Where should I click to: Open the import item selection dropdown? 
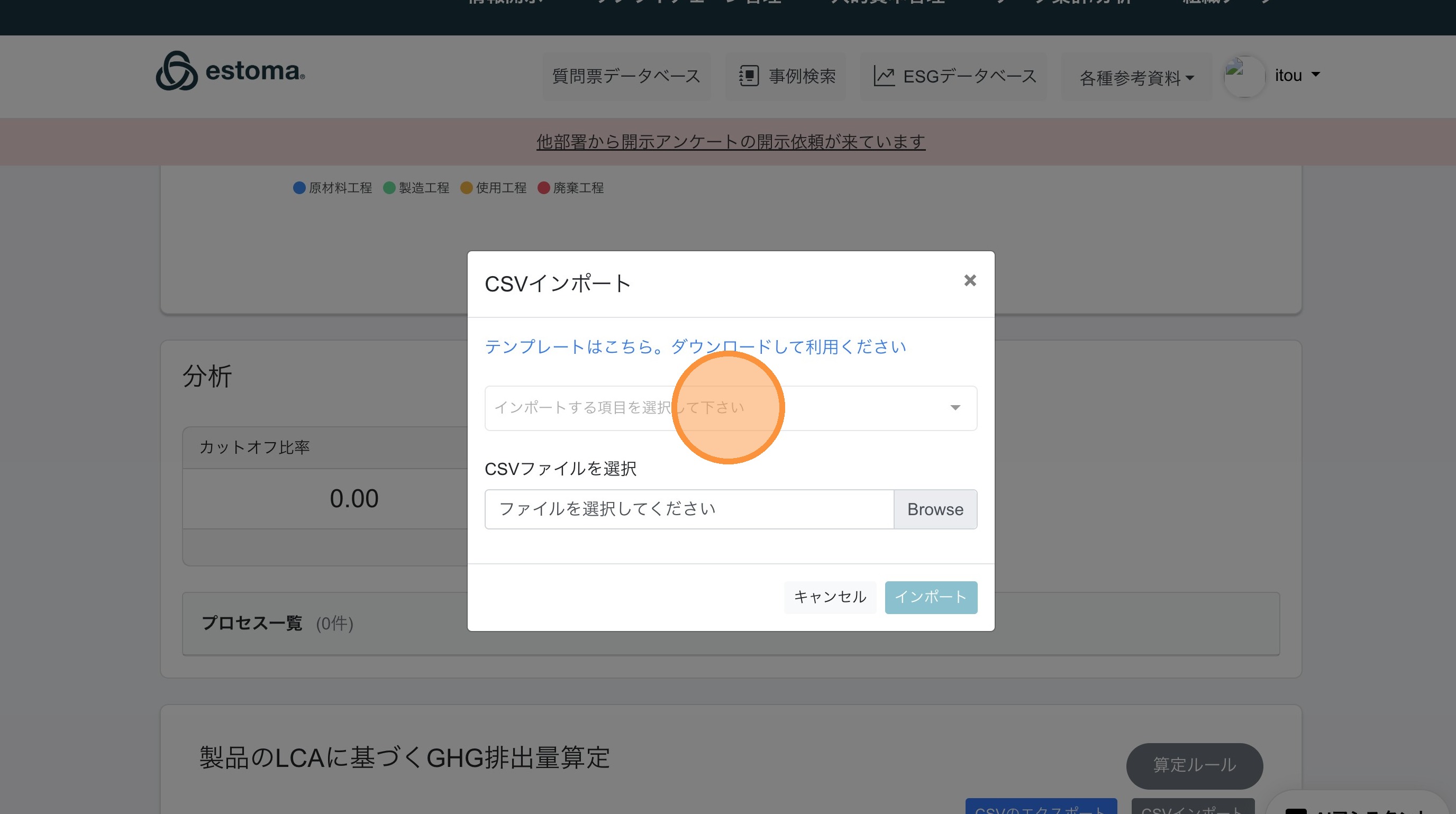[x=730, y=408]
